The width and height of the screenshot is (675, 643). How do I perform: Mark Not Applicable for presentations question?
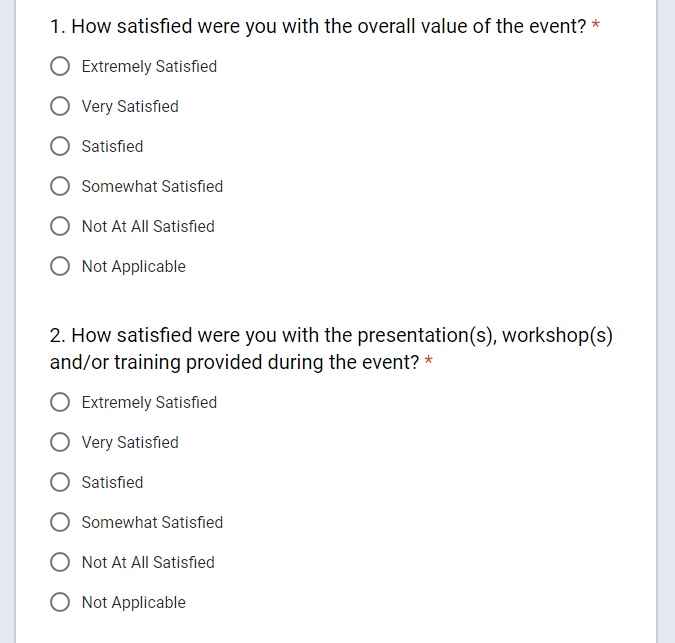point(60,602)
